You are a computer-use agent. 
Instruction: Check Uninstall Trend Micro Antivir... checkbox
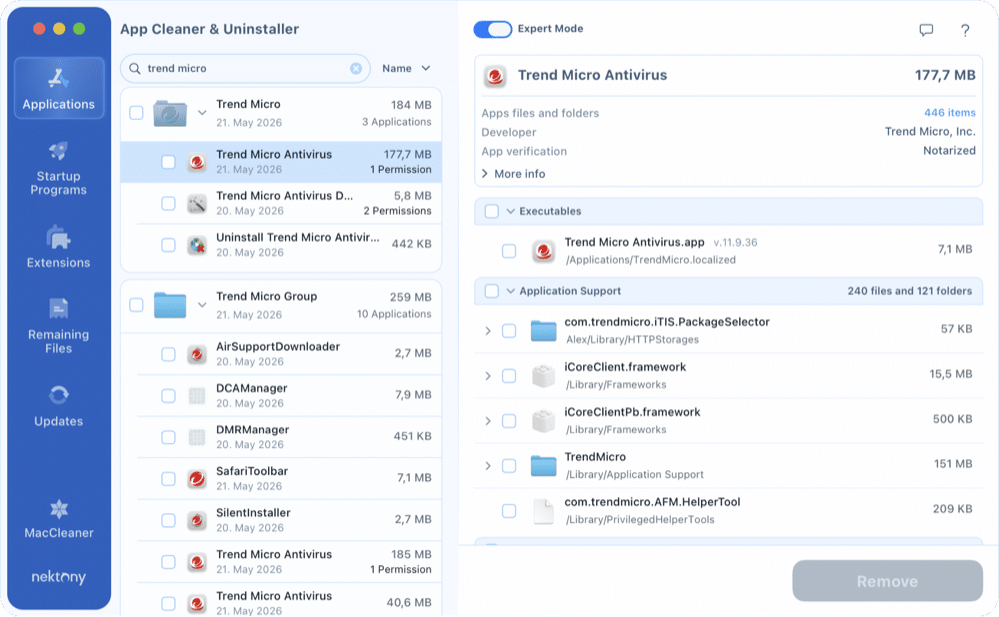[168, 245]
